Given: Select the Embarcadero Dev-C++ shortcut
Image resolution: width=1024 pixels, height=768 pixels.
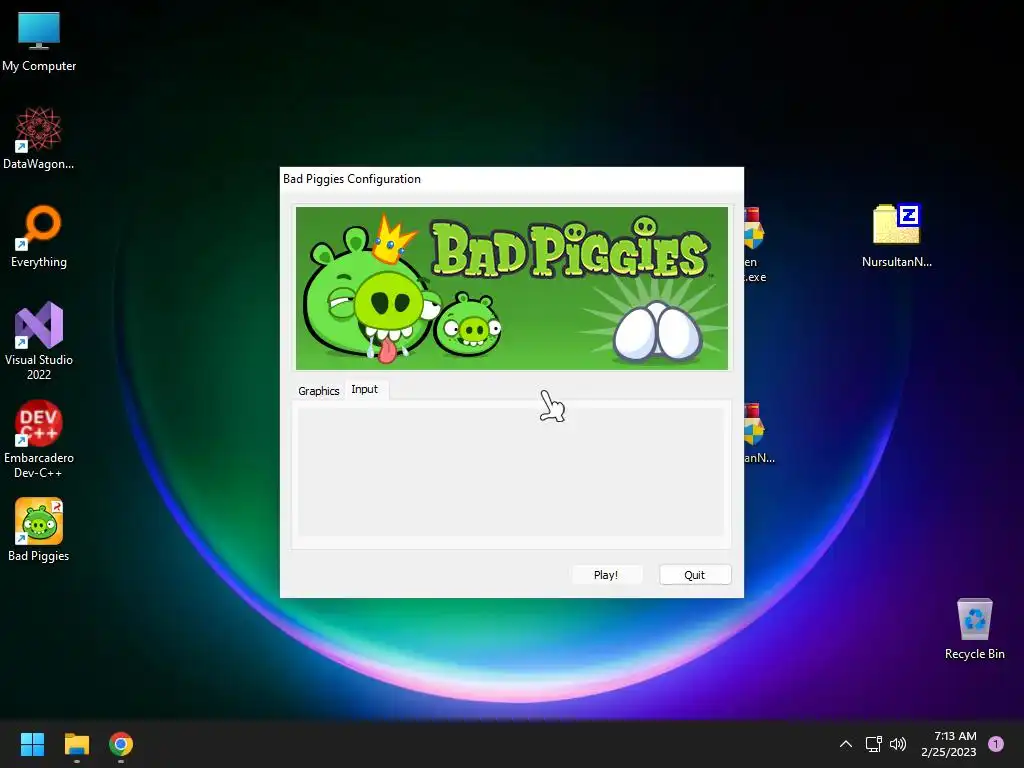Looking at the screenshot, I should pyautogui.click(x=39, y=439).
